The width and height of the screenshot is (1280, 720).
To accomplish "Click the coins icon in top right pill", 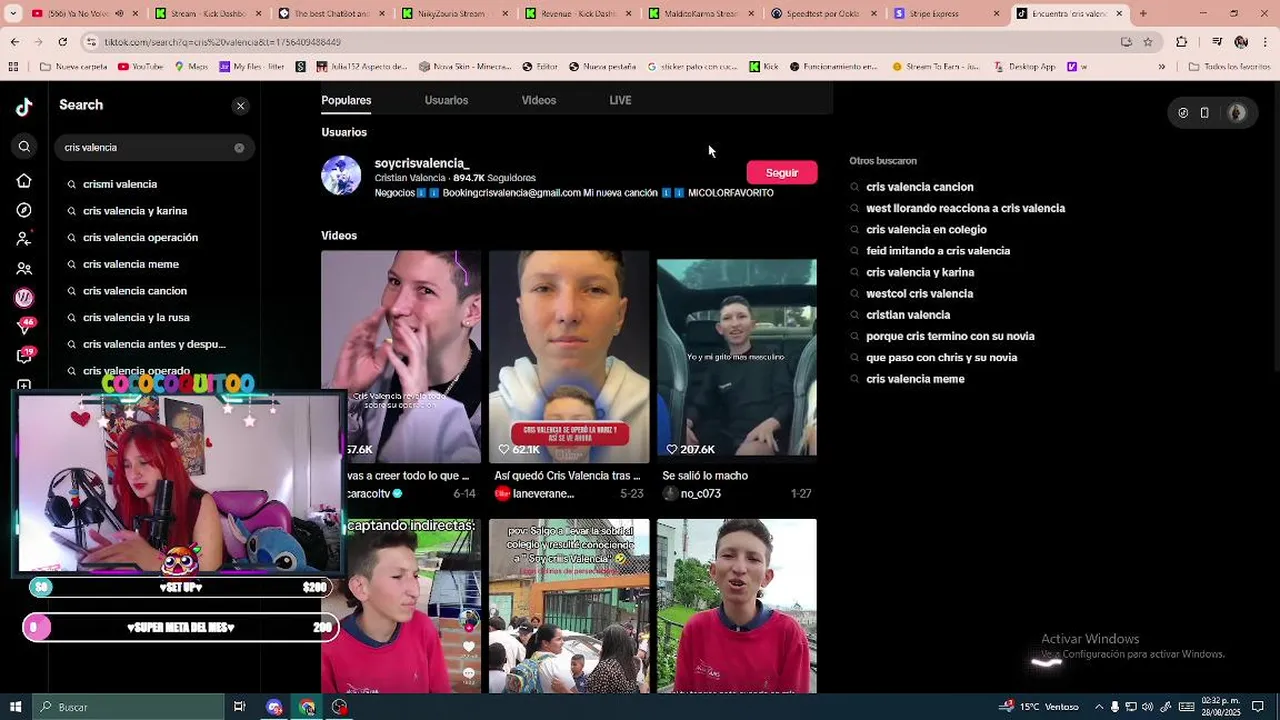I will coord(1183,113).
